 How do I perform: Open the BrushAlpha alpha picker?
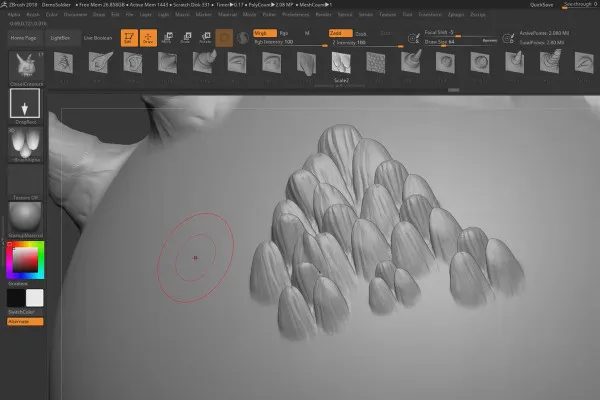(26, 145)
